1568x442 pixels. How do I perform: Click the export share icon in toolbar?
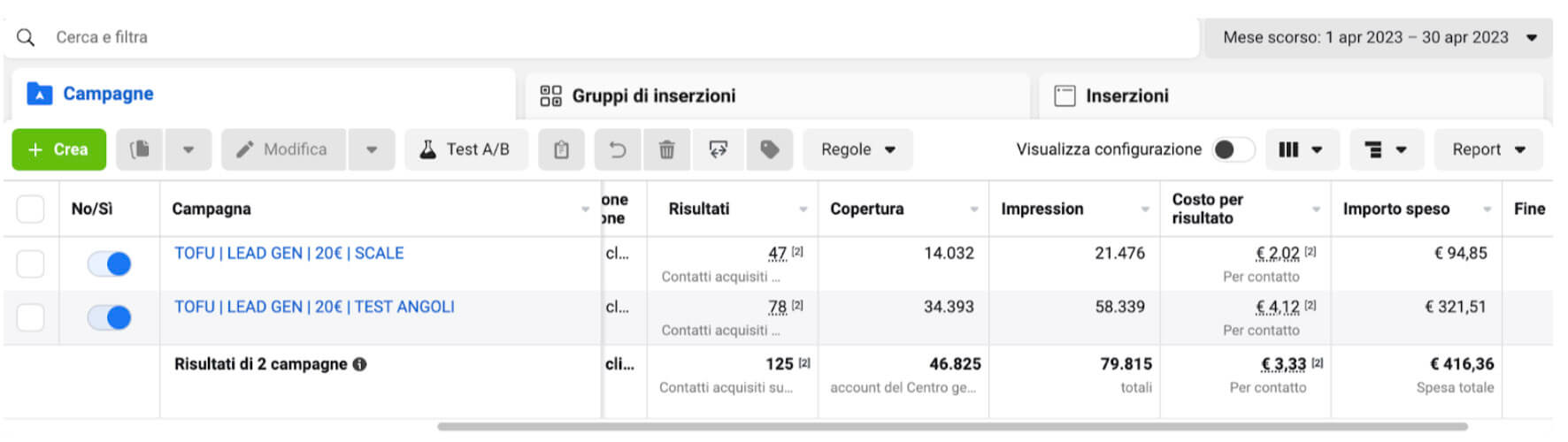click(x=719, y=149)
